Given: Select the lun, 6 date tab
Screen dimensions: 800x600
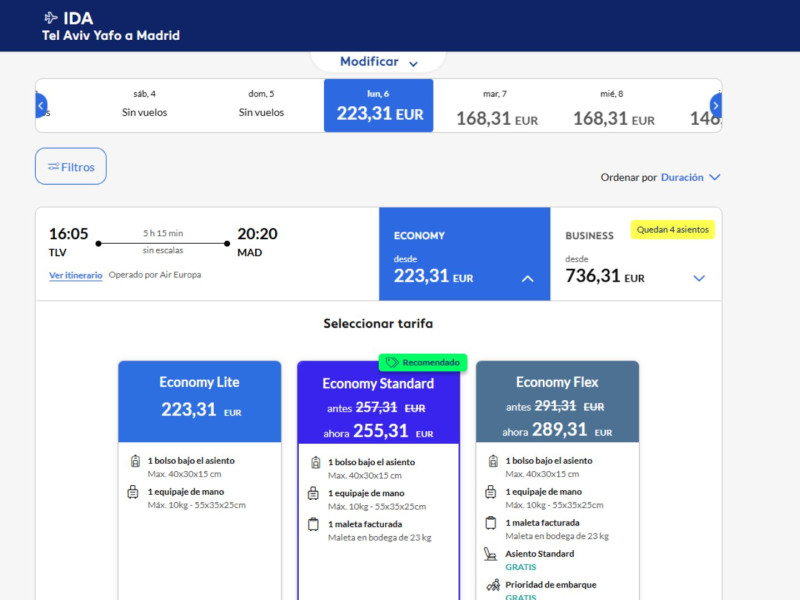Looking at the screenshot, I should click(x=378, y=106).
